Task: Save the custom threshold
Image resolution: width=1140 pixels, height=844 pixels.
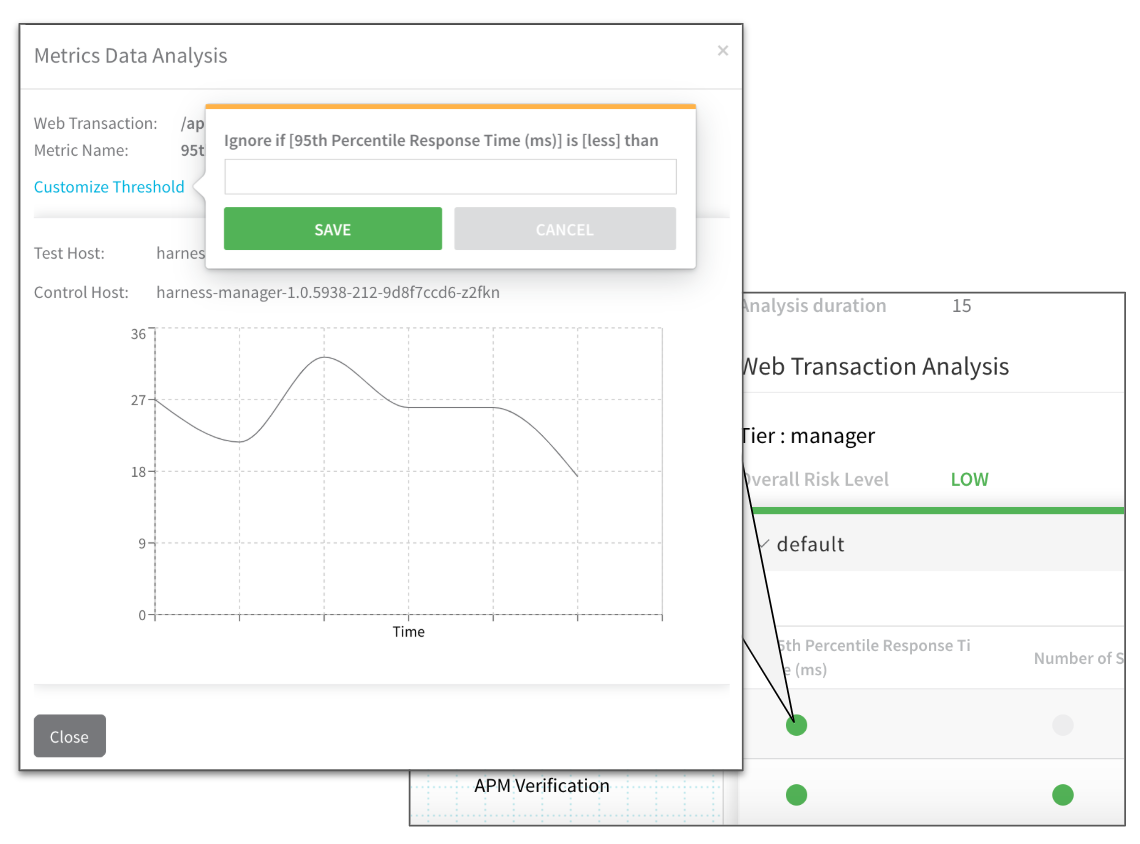Action: [332, 229]
